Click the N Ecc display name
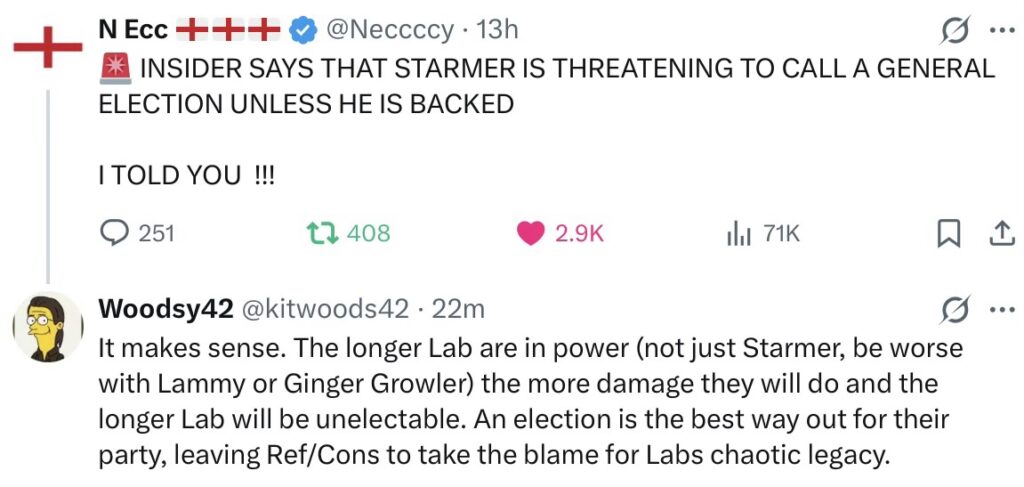 point(133,31)
